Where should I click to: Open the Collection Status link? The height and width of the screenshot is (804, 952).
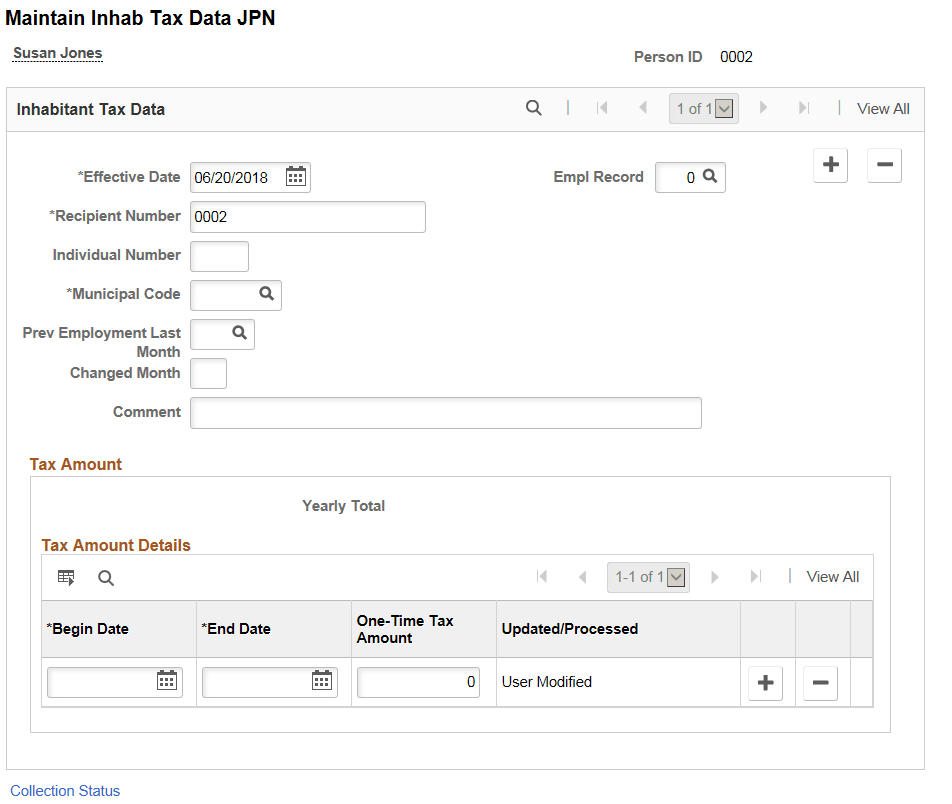64,790
